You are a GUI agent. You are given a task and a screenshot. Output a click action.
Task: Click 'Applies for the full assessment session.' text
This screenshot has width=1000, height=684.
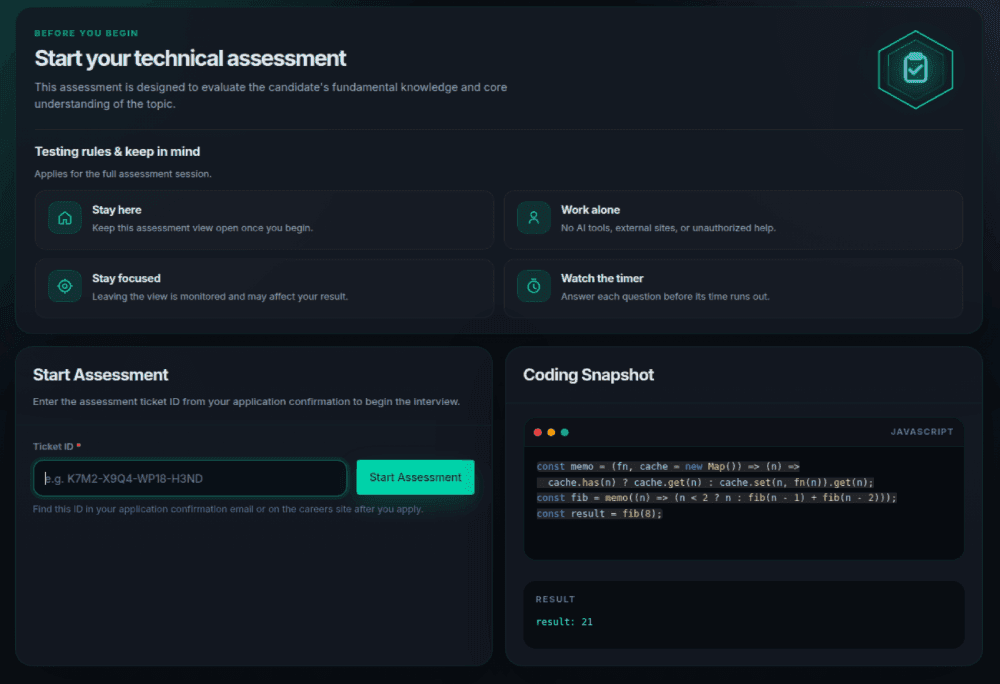tap(123, 174)
